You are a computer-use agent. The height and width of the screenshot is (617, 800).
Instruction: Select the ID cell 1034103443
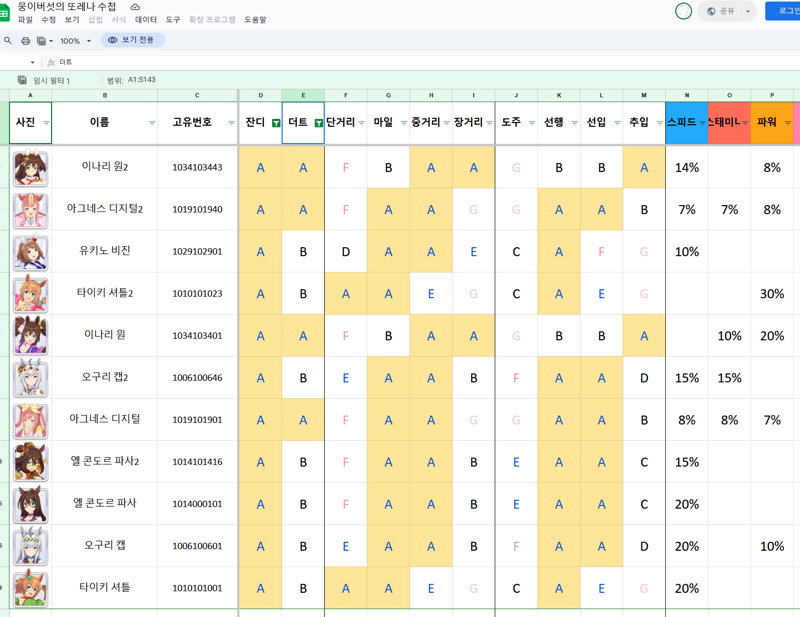coord(197,167)
